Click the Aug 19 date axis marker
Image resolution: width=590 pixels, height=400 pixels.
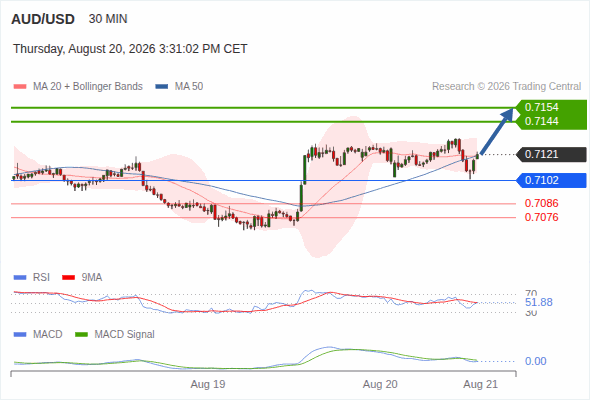[208, 385]
